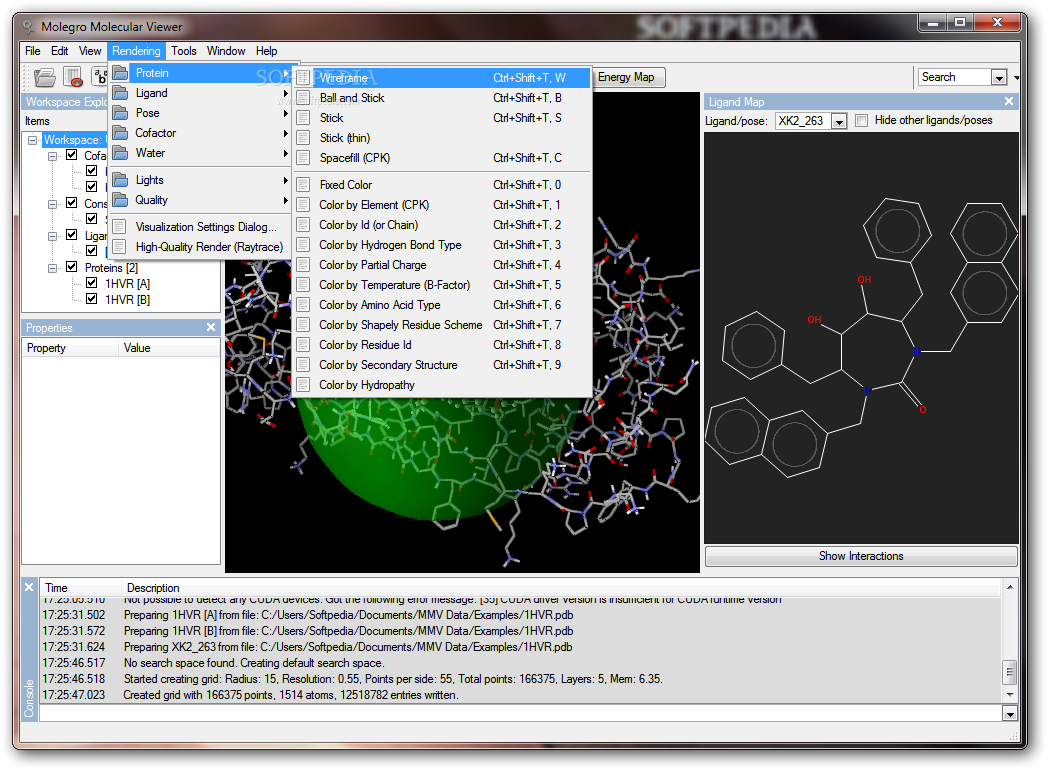Close the Ligand Map panel
The image size is (1048, 770).
tap(1009, 102)
